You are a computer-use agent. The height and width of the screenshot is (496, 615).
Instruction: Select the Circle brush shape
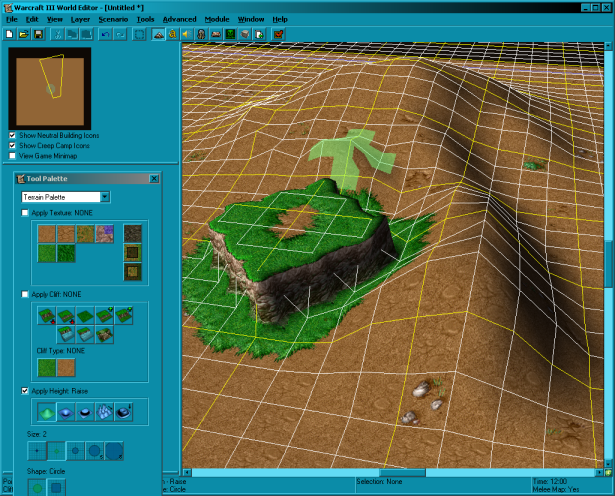click(37, 487)
